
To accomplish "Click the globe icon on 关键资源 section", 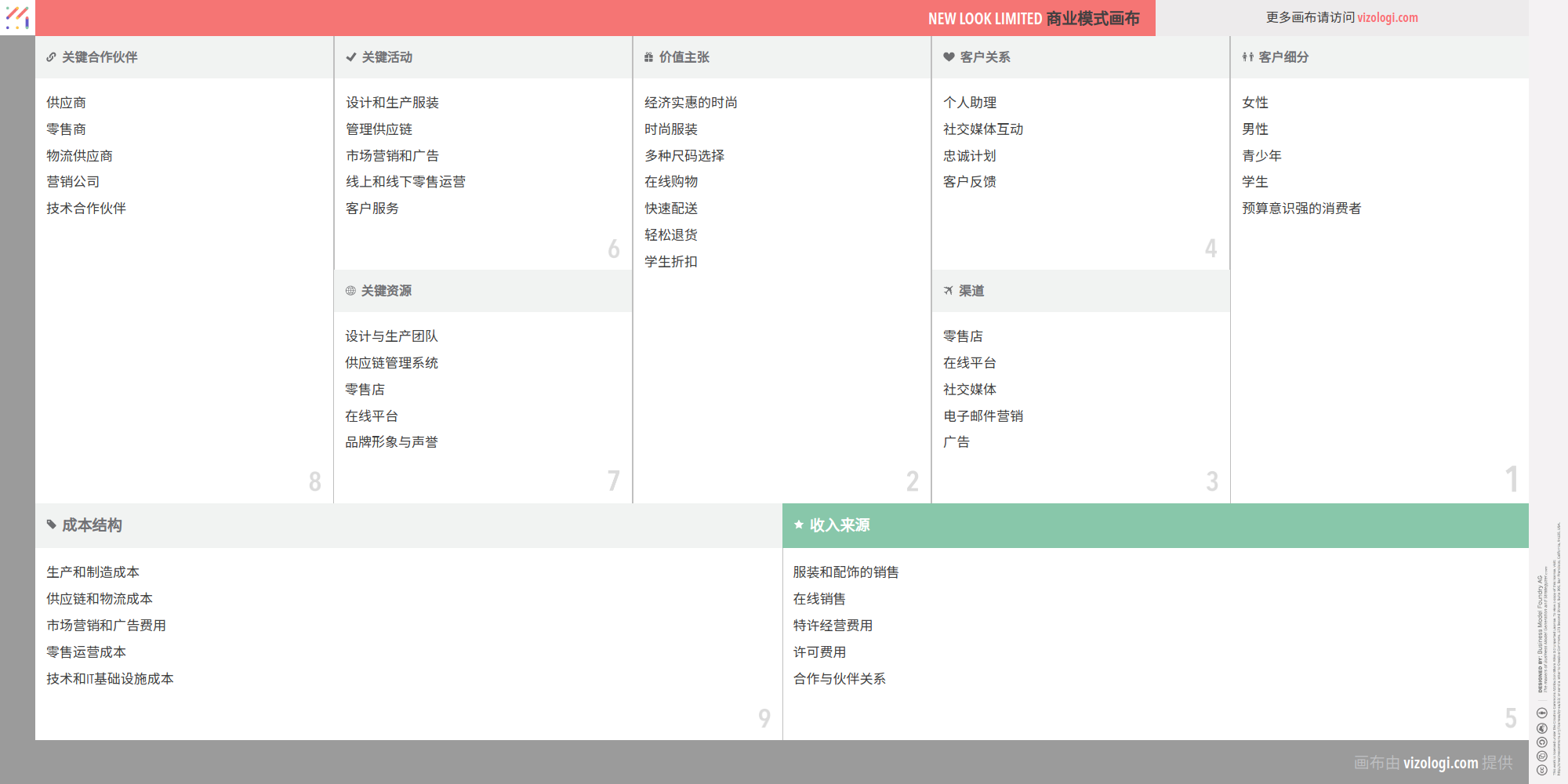I will [x=350, y=291].
